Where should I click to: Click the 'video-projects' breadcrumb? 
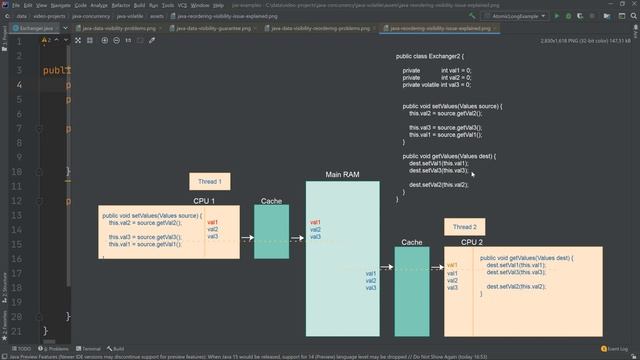pos(49,16)
